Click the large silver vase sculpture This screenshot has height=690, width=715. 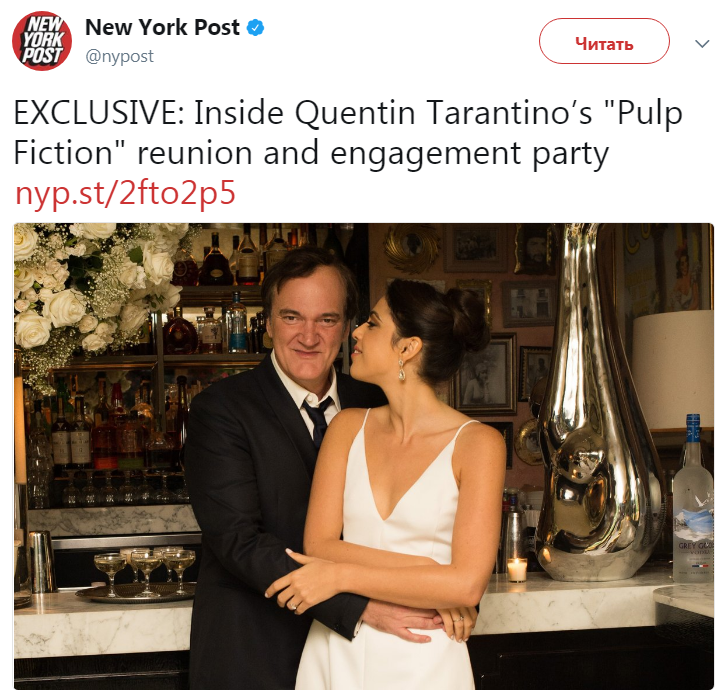597,406
